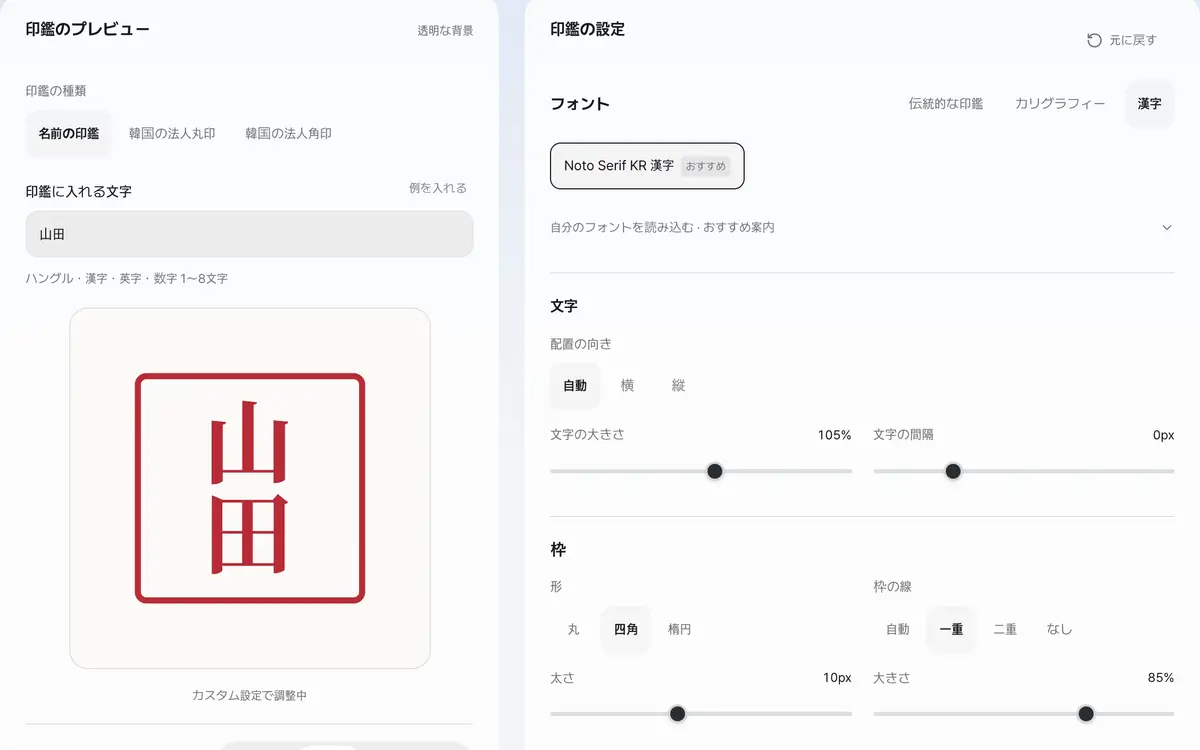Switch to 漢字 font category
The height and width of the screenshot is (750, 1200).
[1149, 104]
